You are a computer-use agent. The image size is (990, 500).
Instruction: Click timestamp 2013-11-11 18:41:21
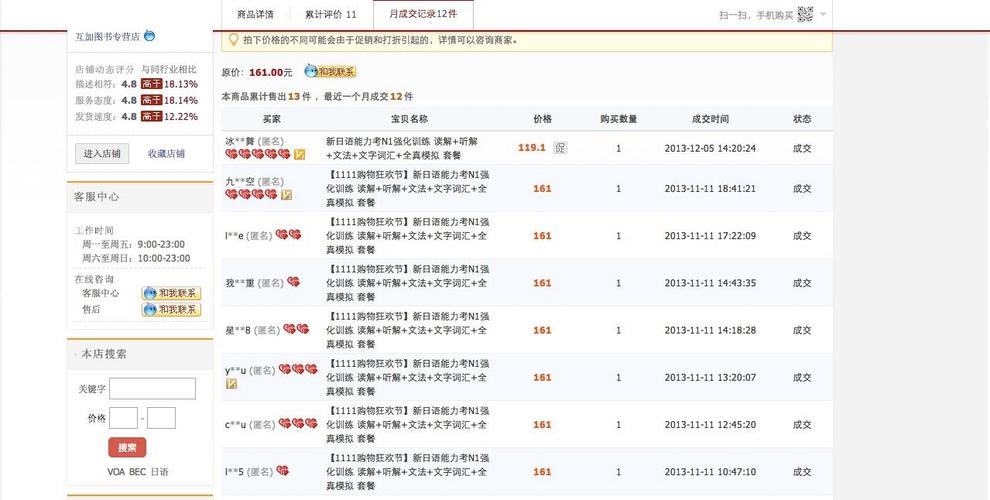pos(710,189)
